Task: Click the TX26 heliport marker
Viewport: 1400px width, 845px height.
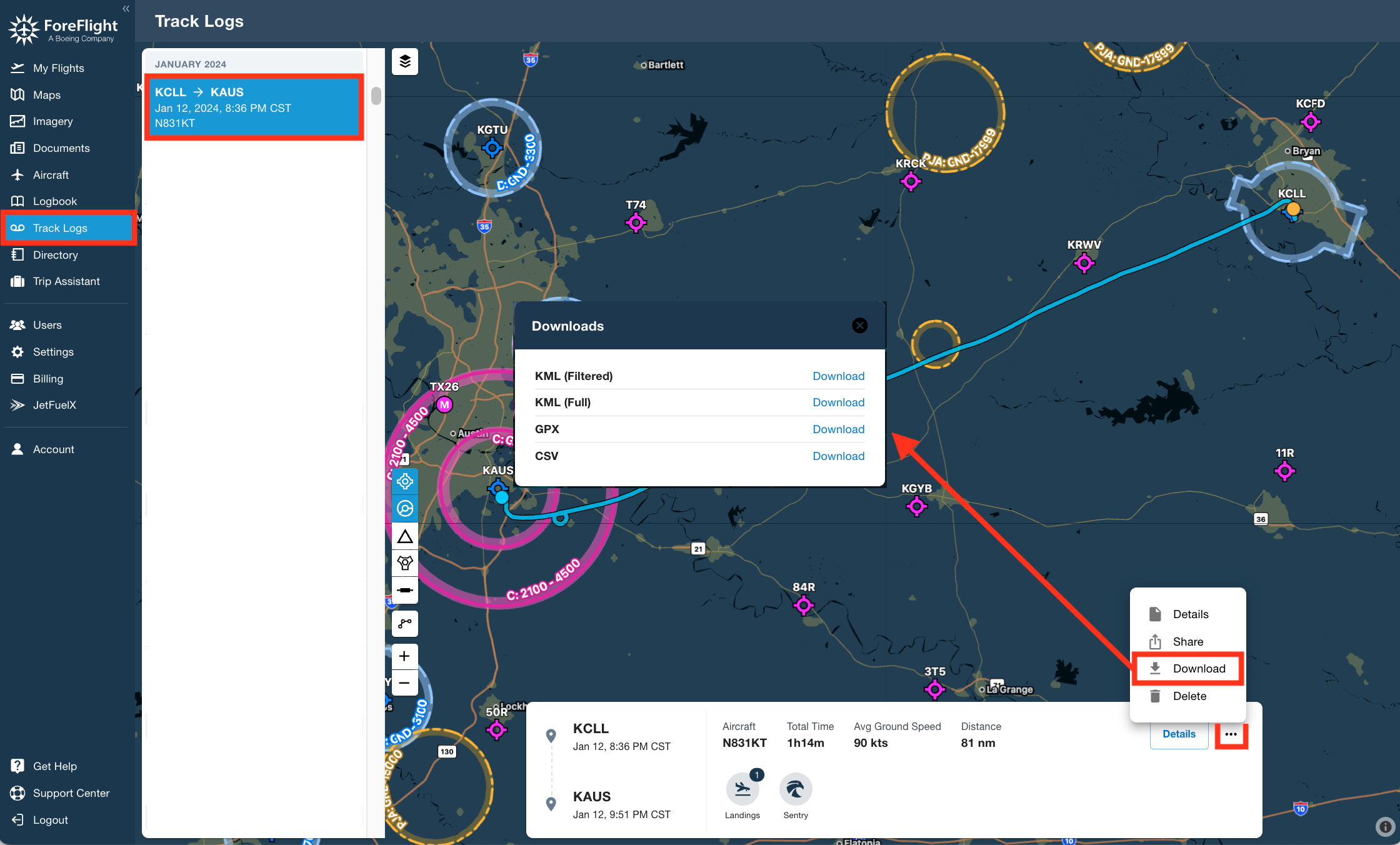Action: (x=444, y=404)
